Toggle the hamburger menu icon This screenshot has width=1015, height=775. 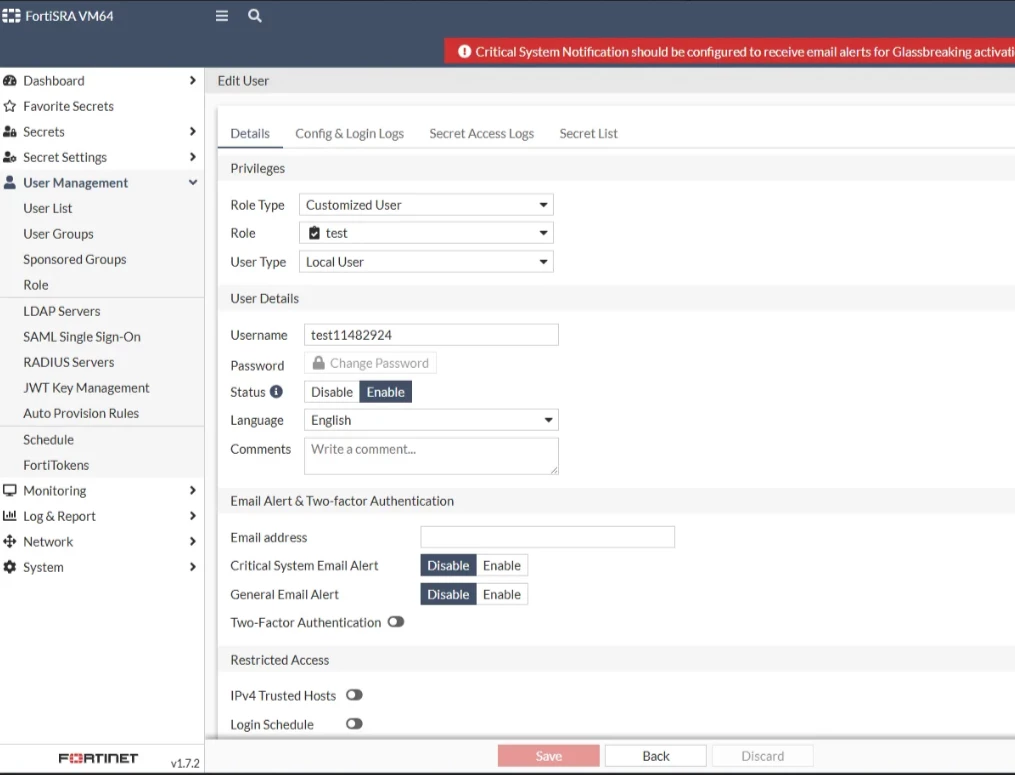point(221,16)
